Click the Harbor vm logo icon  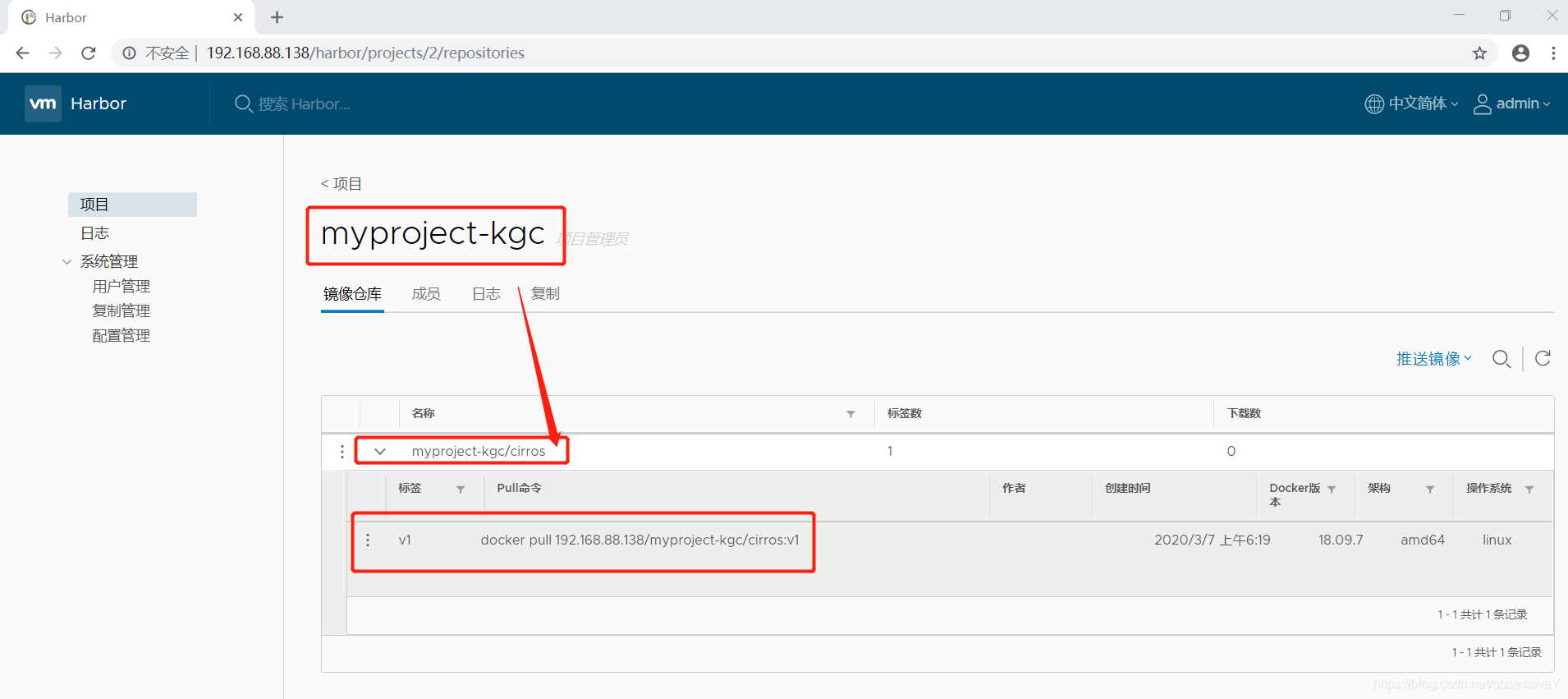click(43, 103)
